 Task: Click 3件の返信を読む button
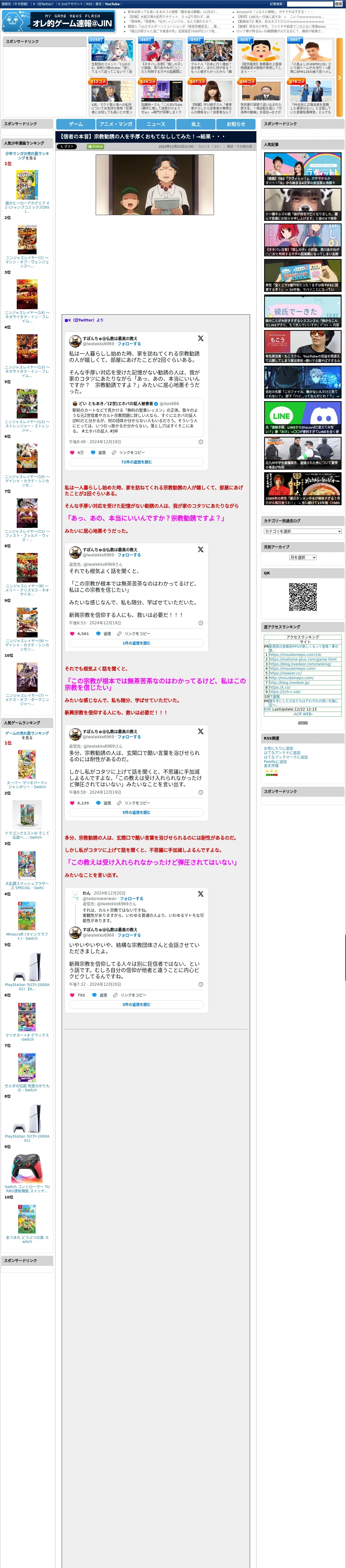pos(137,1005)
